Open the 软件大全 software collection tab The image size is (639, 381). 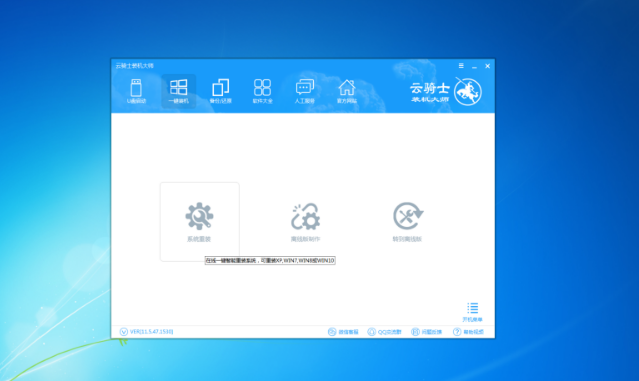[x=262, y=91]
